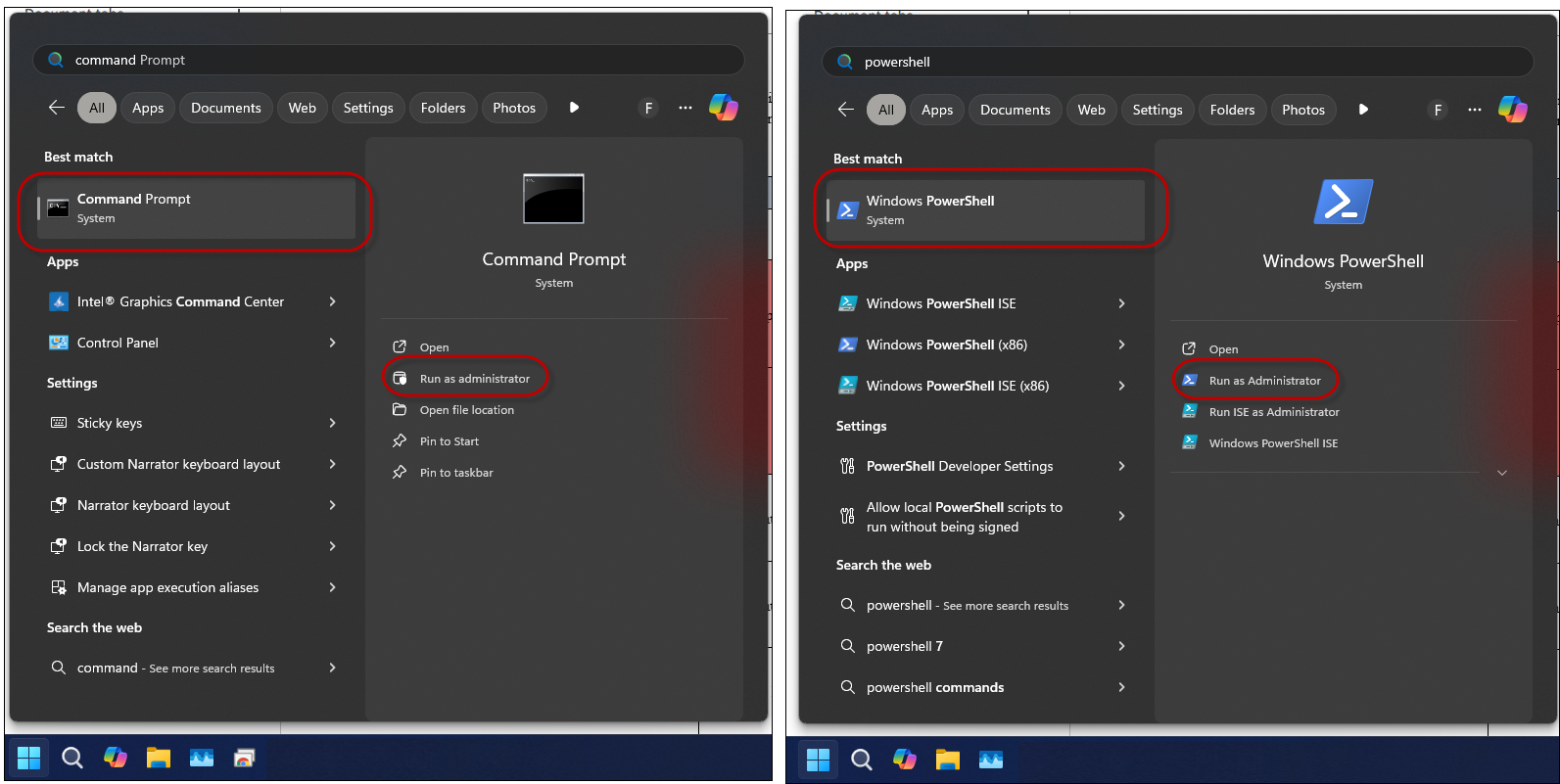Select the Windows PowerShell best match result

point(985,209)
